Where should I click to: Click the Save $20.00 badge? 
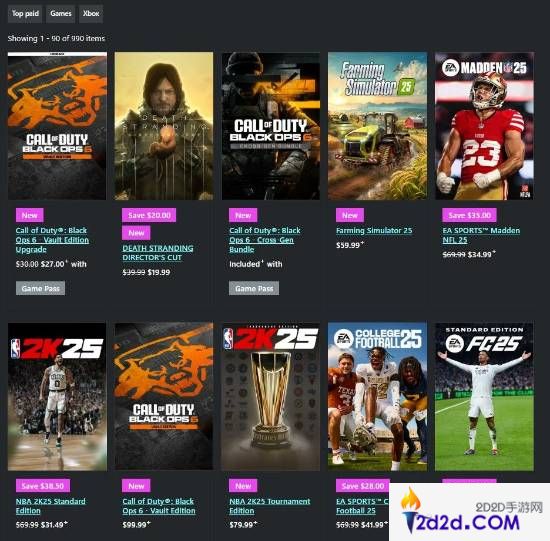(149, 215)
